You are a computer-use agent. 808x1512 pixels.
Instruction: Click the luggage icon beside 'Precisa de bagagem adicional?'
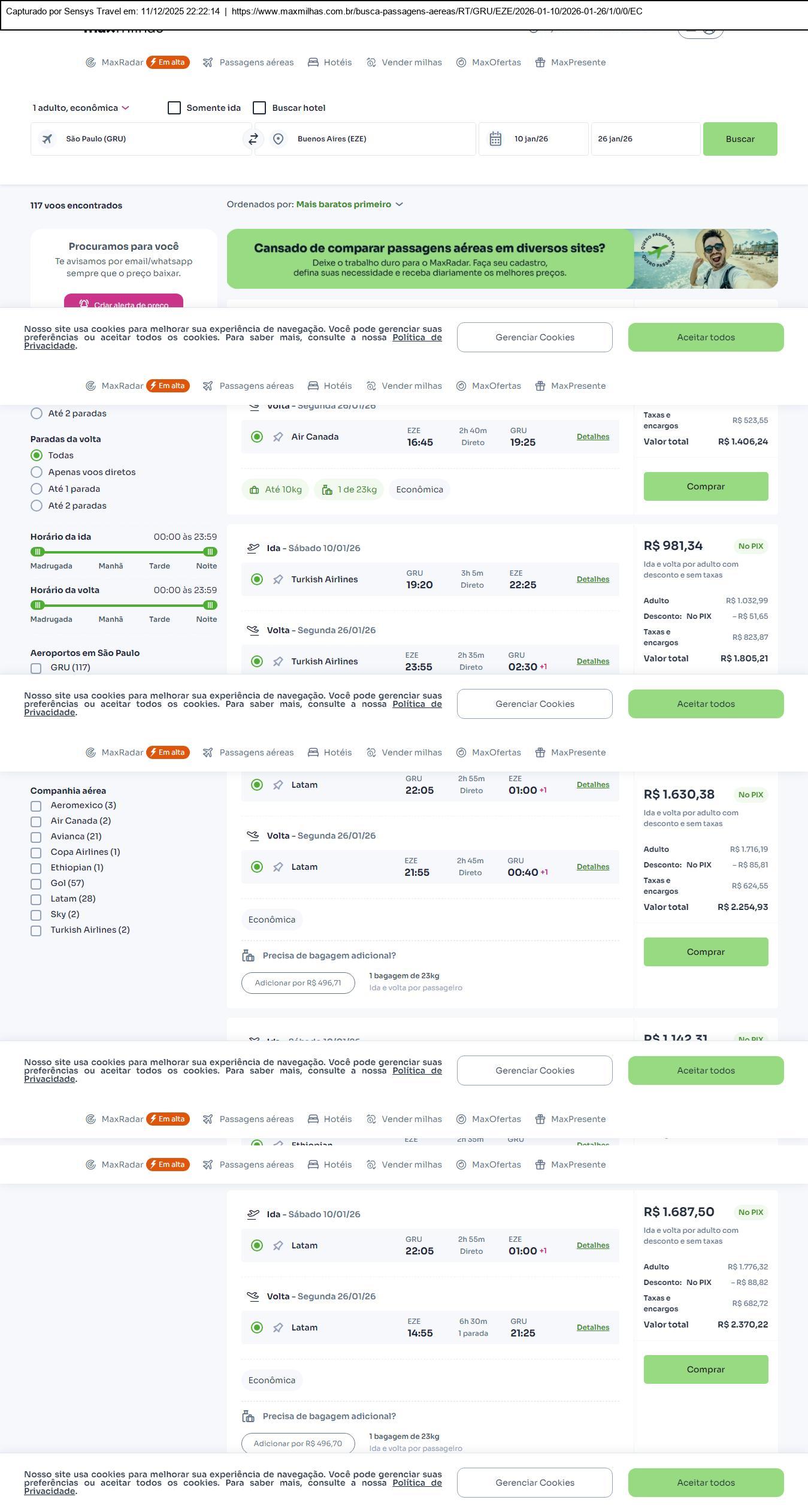point(248,955)
